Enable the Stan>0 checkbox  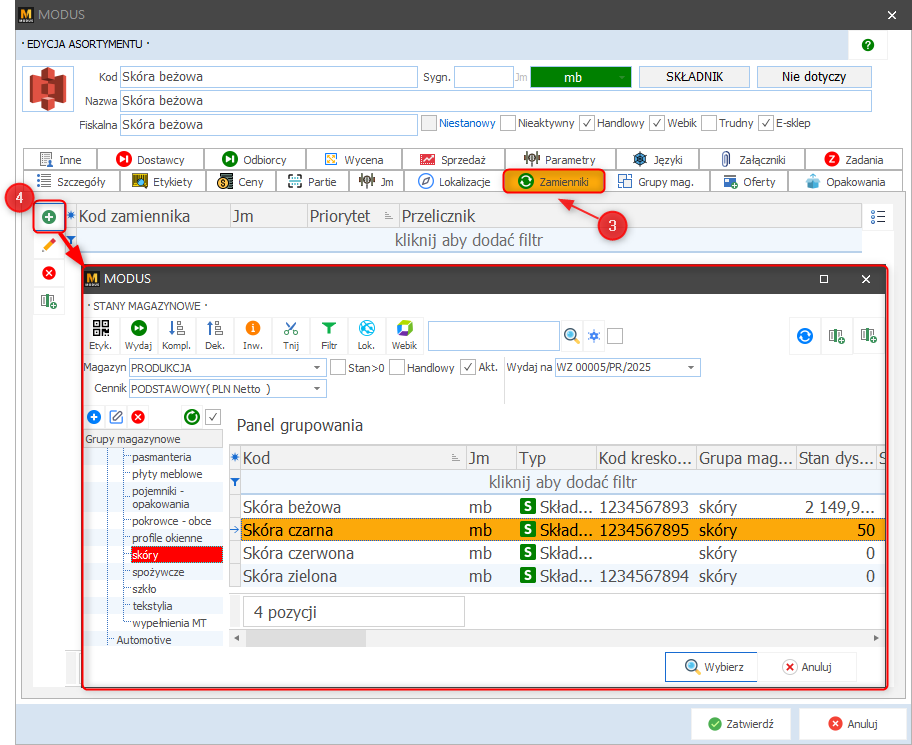pos(338,367)
